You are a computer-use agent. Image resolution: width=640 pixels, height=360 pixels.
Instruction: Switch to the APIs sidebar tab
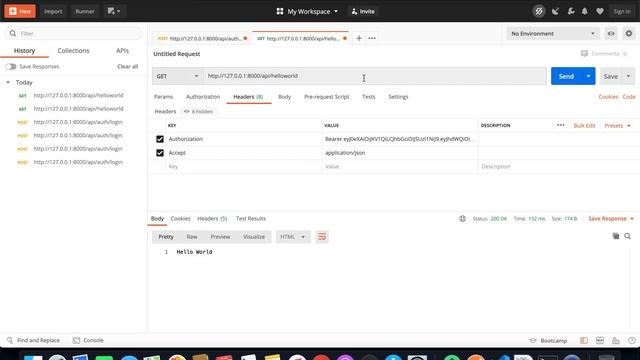click(x=122, y=51)
